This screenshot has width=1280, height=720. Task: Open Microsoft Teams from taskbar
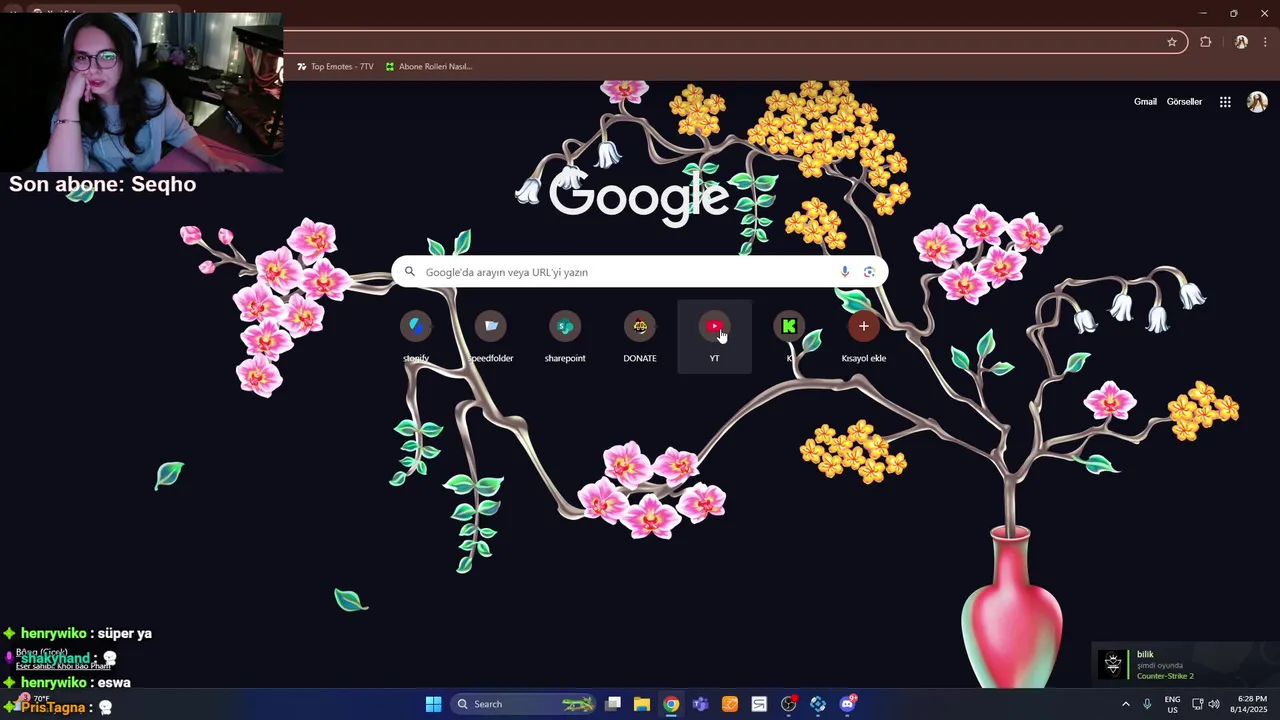pos(700,704)
